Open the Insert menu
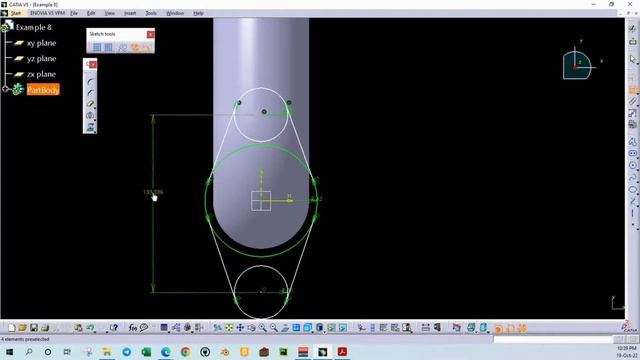This screenshot has width=640, height=360. pos(130,13)
